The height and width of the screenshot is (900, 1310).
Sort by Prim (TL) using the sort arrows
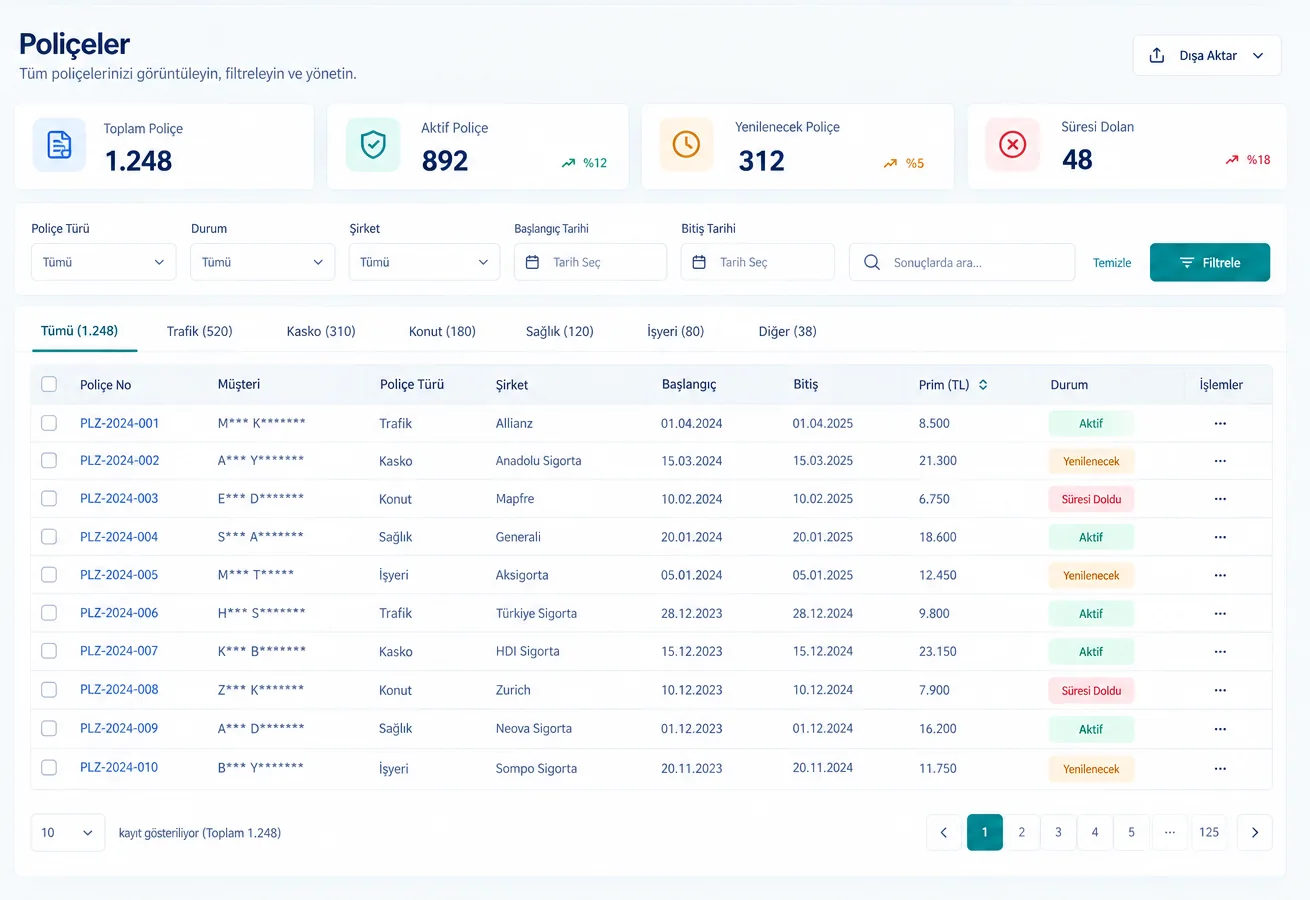(983, 384)
